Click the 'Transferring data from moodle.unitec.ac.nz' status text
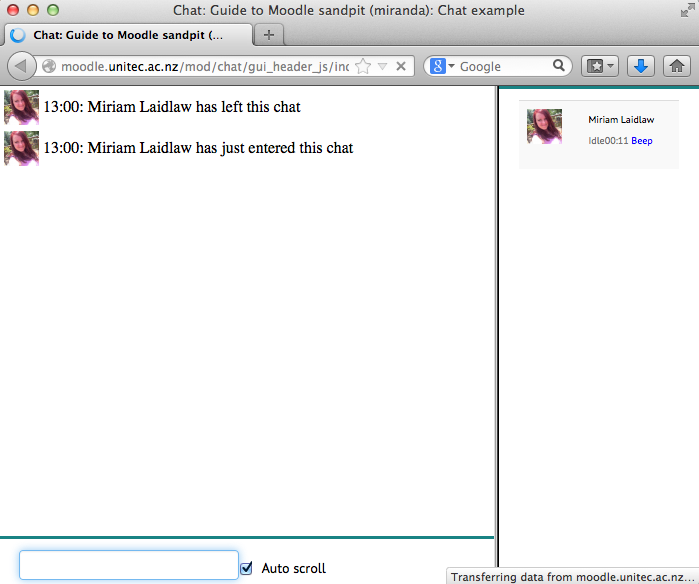 tap(573, 577)
